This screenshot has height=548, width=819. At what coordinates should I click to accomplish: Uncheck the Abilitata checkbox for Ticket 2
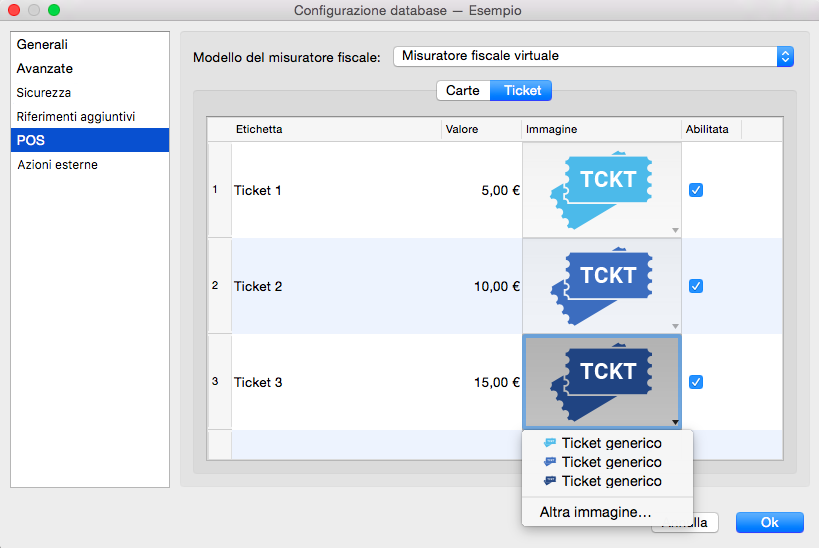pos(696,286)
